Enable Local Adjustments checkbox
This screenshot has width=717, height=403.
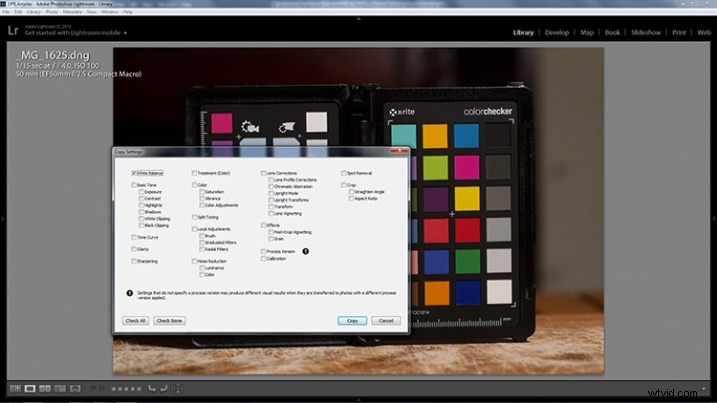pos(194,229)
